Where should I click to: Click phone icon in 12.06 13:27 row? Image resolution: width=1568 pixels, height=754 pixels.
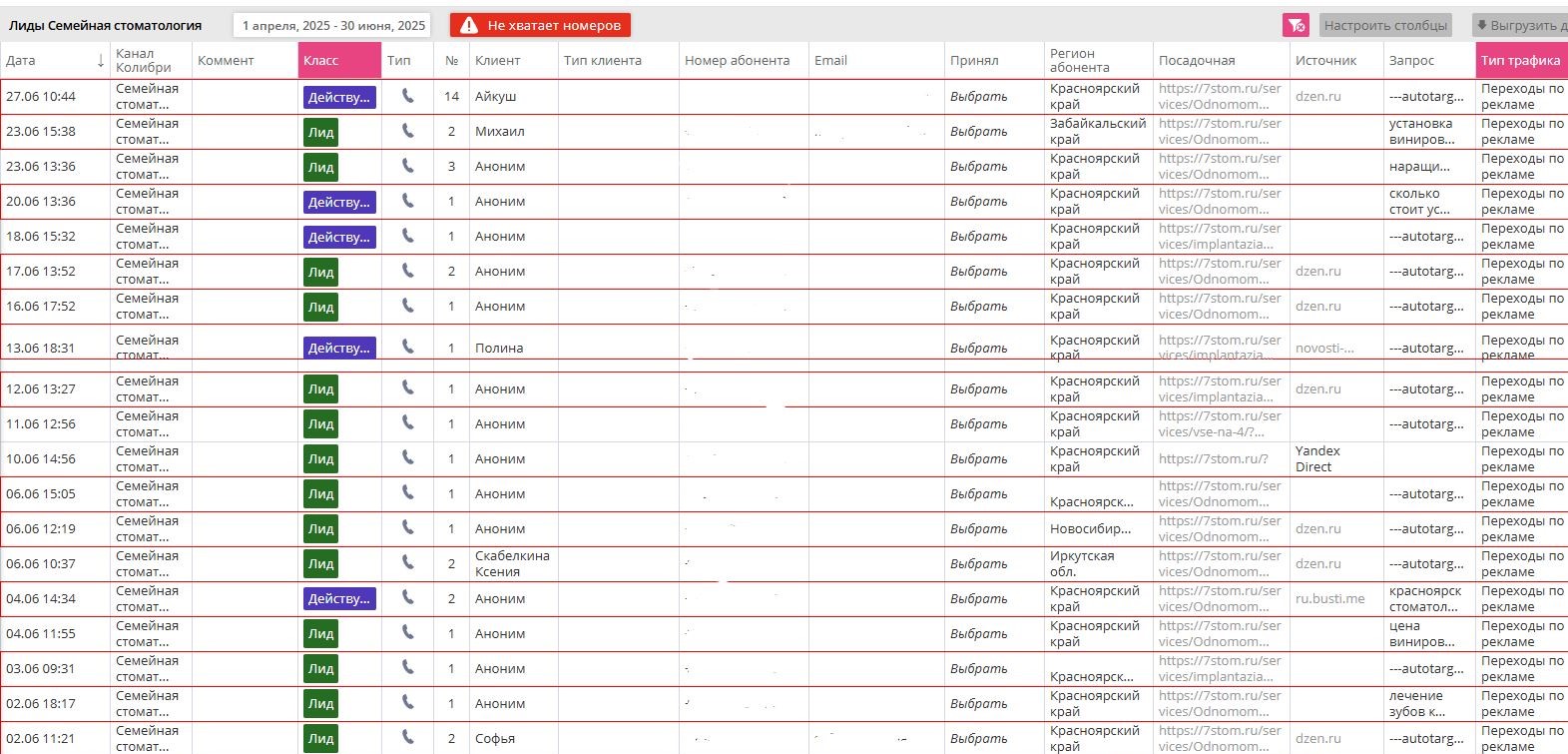[407, 388]
